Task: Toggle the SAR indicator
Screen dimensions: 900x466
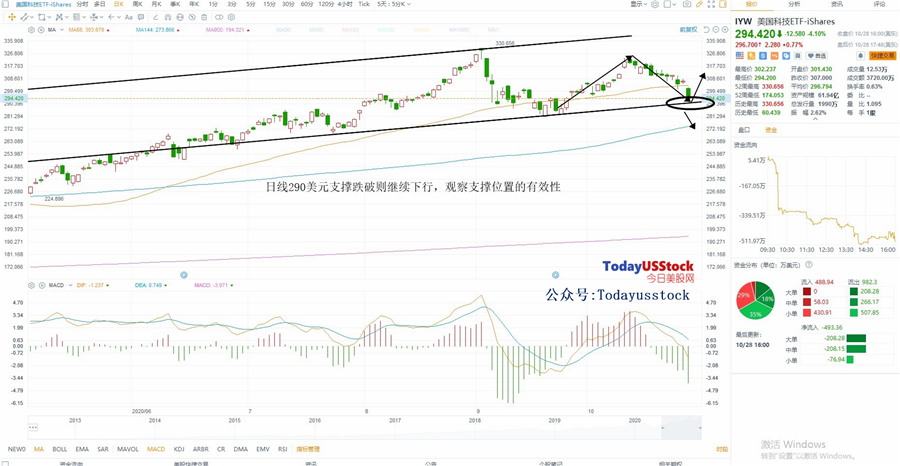Action: coord(103,449)
